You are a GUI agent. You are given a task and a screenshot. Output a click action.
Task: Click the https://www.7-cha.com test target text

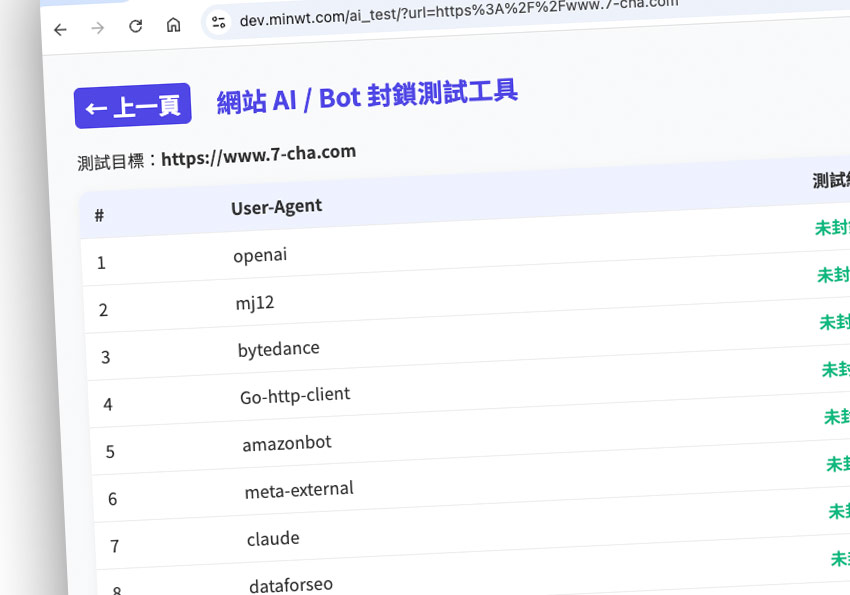(x=258, y=155)
